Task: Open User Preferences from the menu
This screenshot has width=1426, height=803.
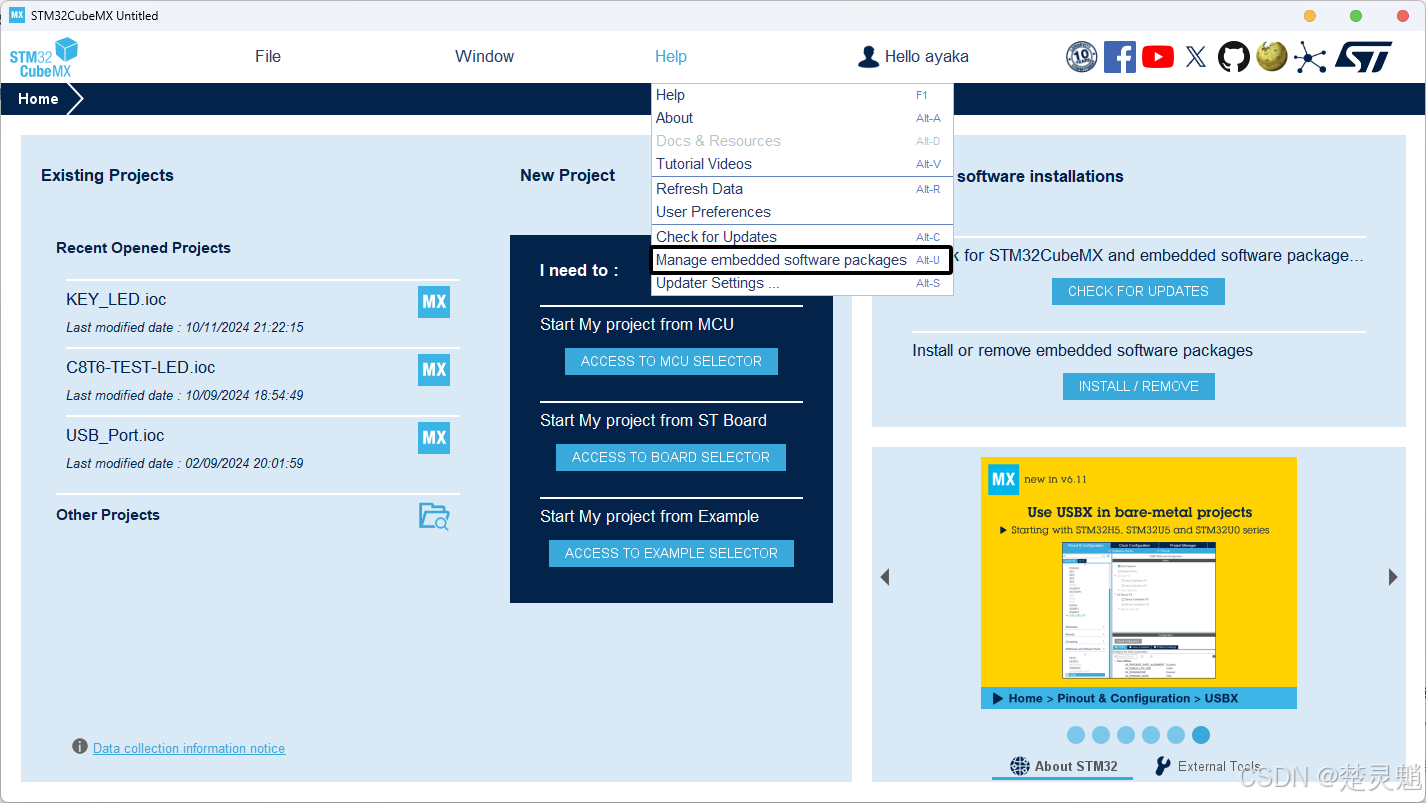Action: click(x=713, y=212)
